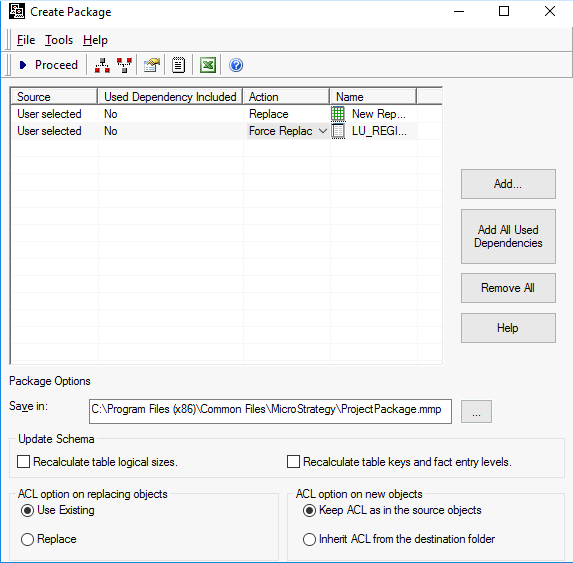Click the Excel export toolbar icon
573x563 pixels.
(x=208, y=65)
